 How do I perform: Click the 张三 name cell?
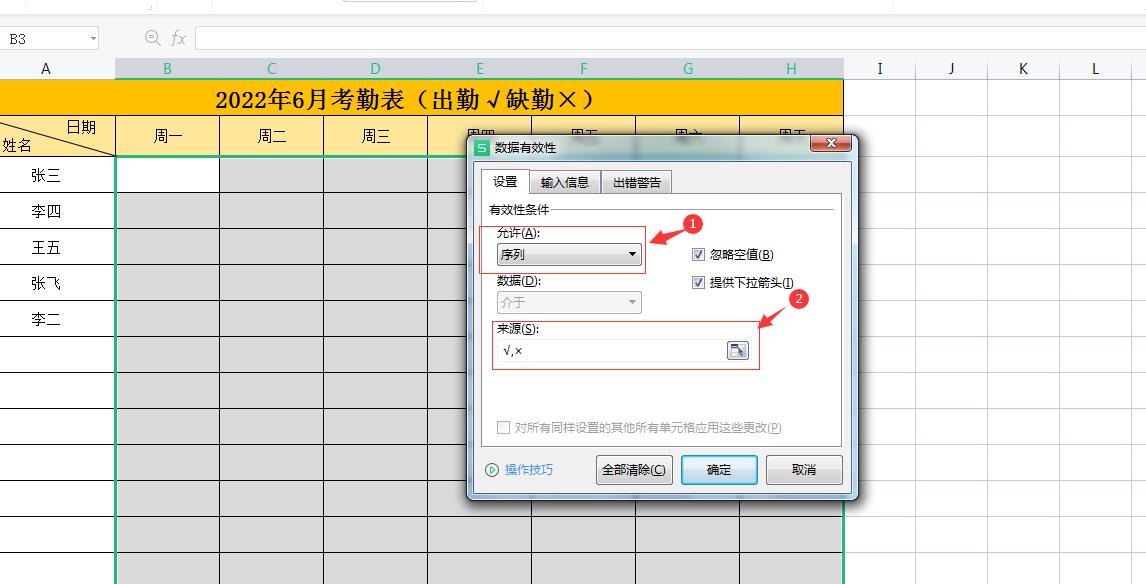tap(57, 175)
